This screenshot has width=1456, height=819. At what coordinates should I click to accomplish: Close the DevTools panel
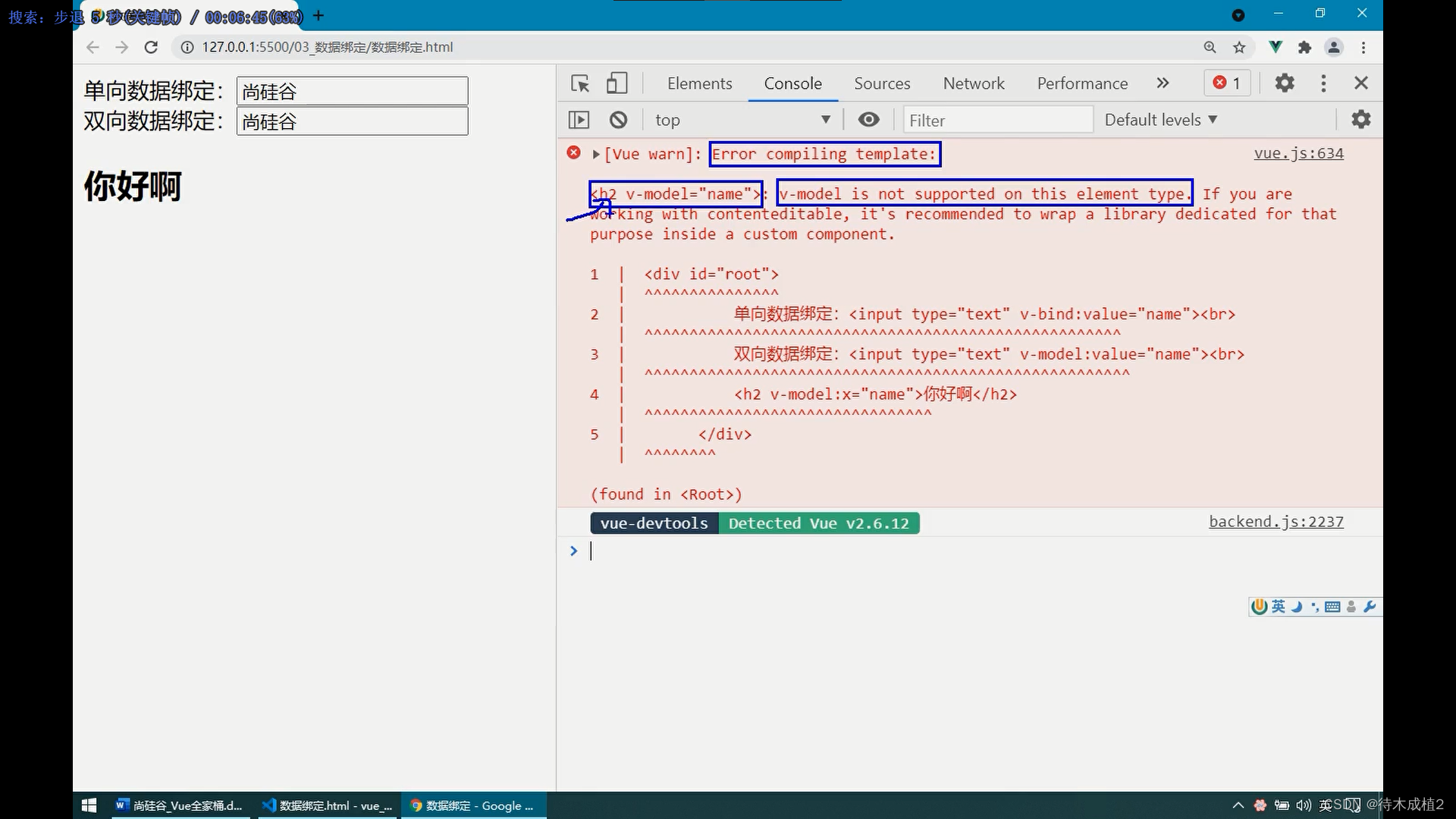[1361, 83]
